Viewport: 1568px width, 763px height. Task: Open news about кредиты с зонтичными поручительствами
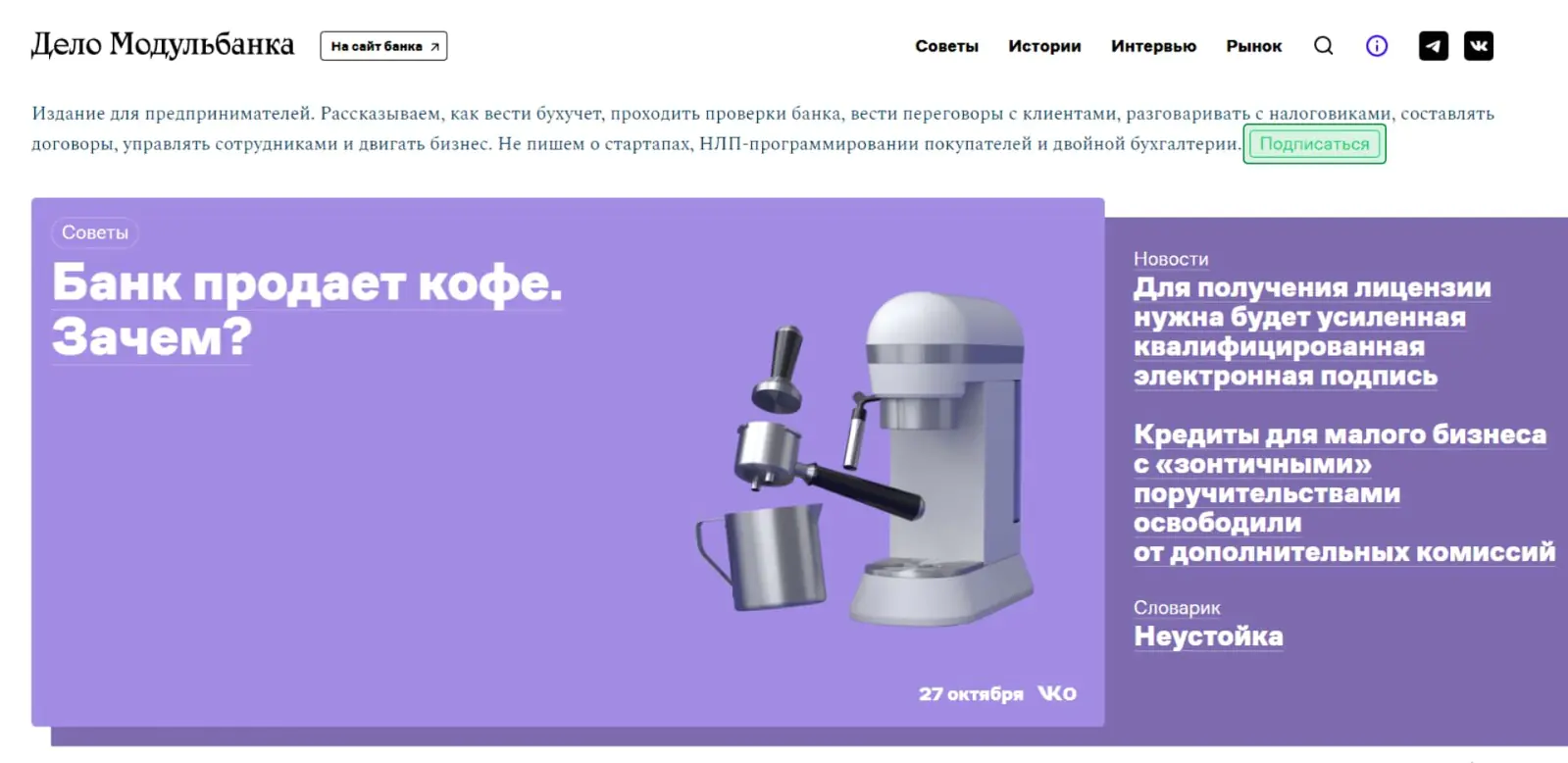(1343, 493)
